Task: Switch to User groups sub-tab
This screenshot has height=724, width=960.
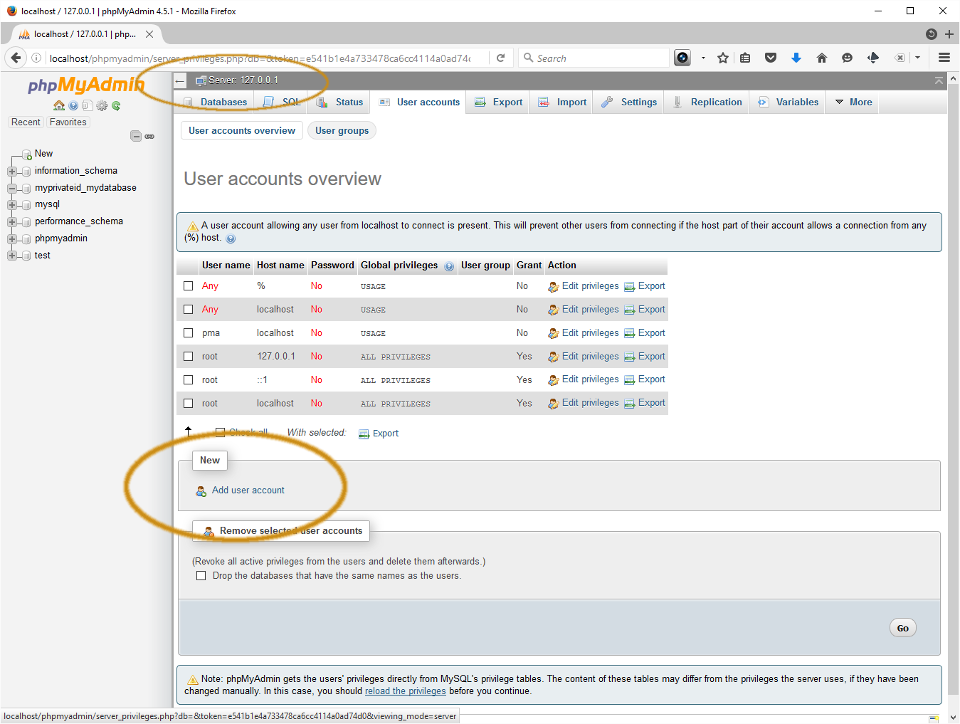Action: (x=342, y=130)
